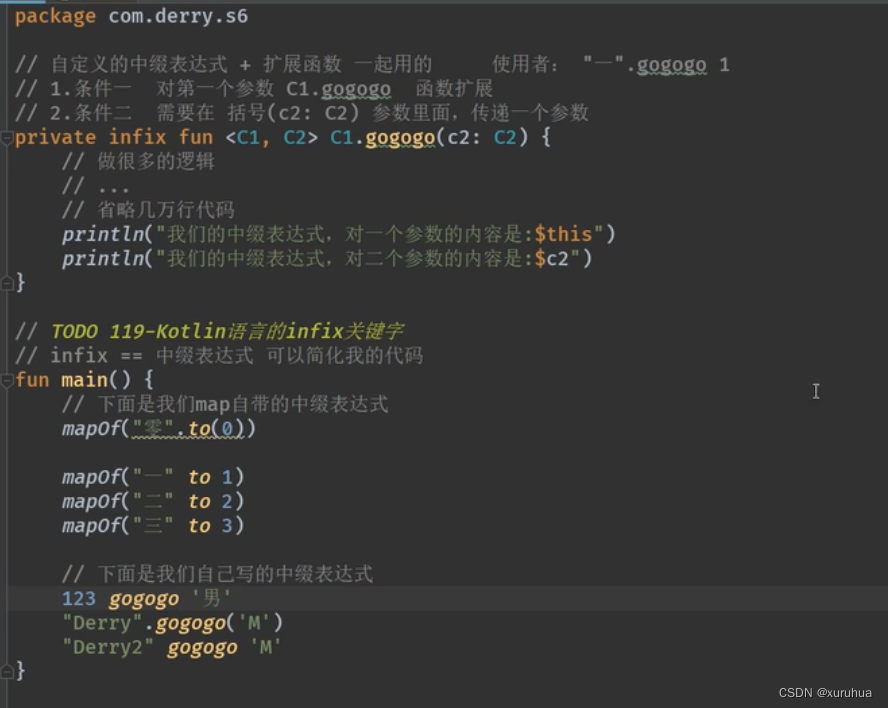Click the <C1, C2> generic type parameters
The width and height of the screenshot is (888, 708).
pyautogui.click(x=271, y=138)
